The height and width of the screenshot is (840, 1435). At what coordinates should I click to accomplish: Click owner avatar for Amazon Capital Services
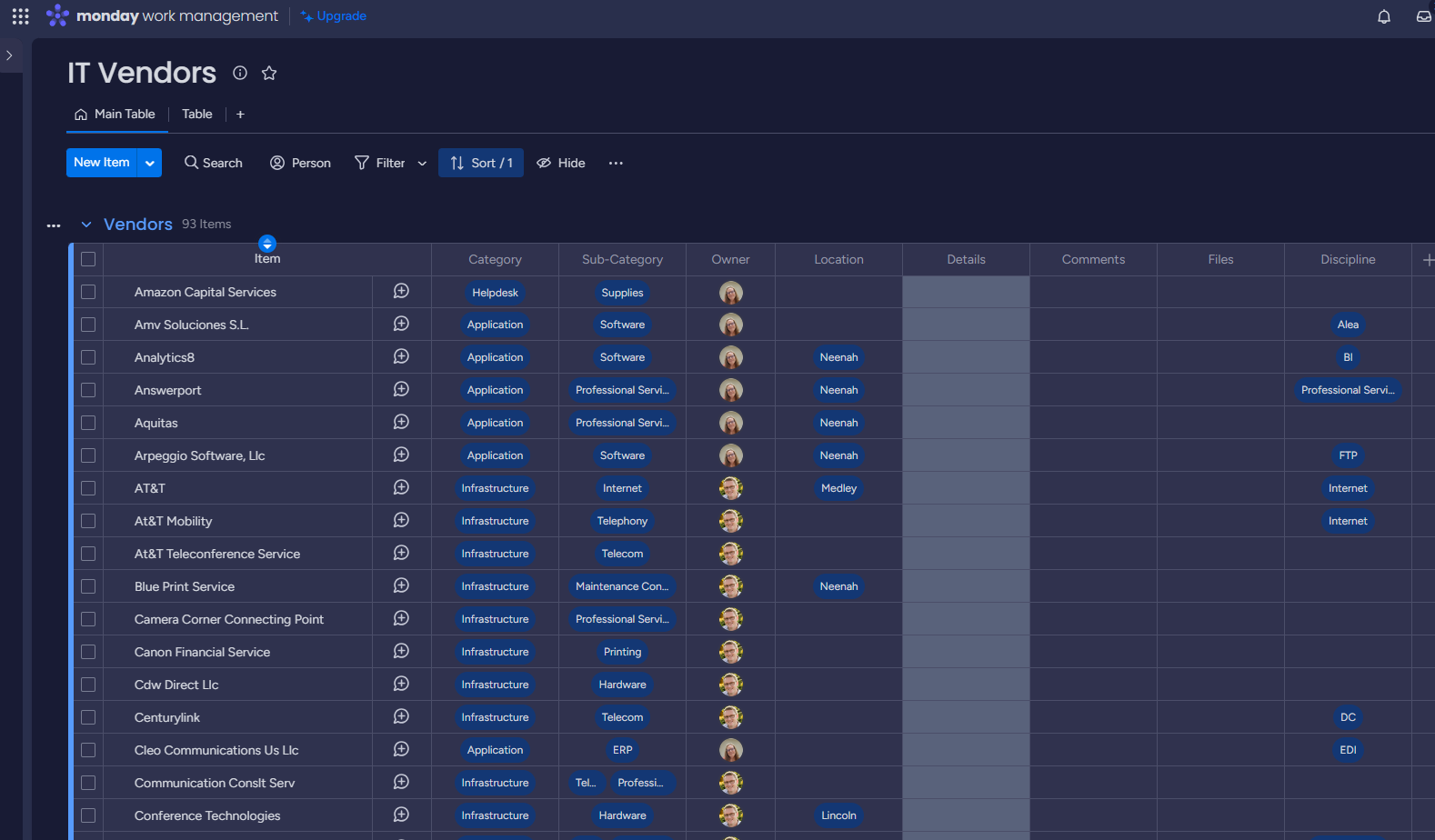coord(731,293)
